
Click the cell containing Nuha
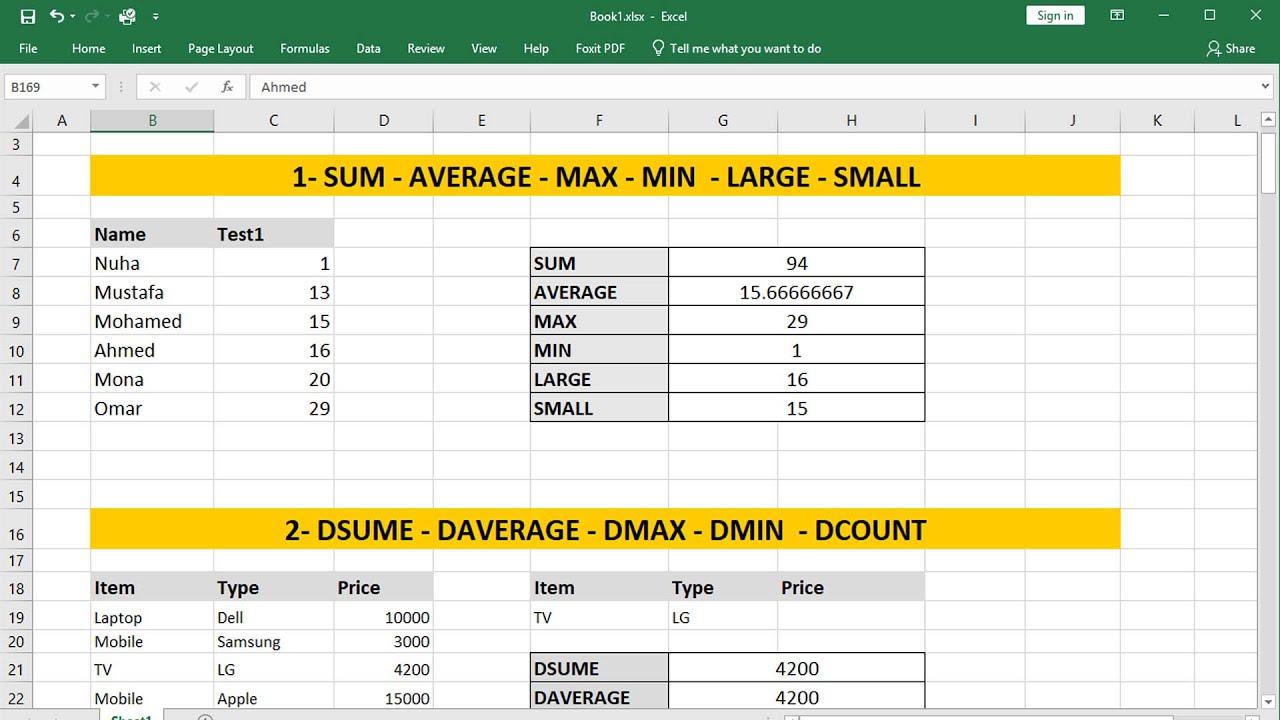[152, 263]
